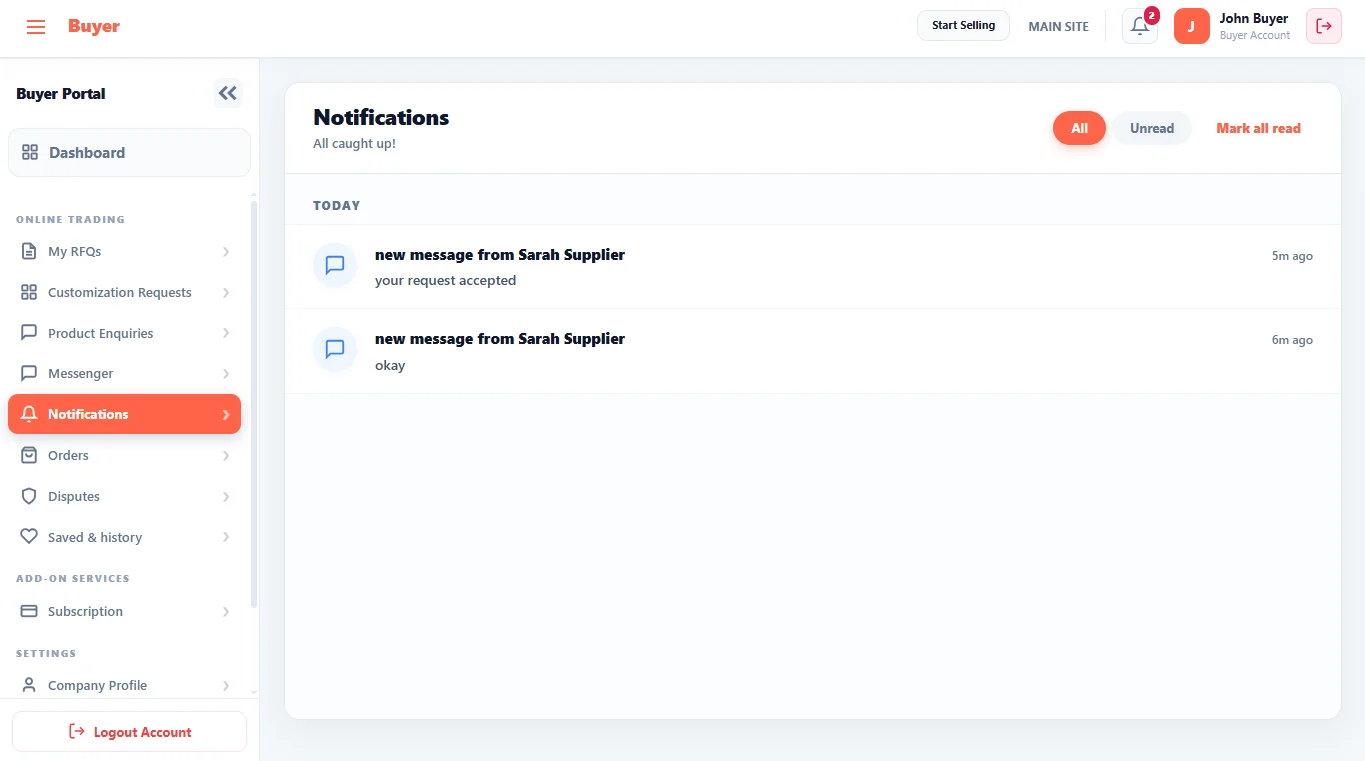Expand Customization Requests chevron
The height and width of the screenshot is (761, 1365).
(x=226, y=293)
